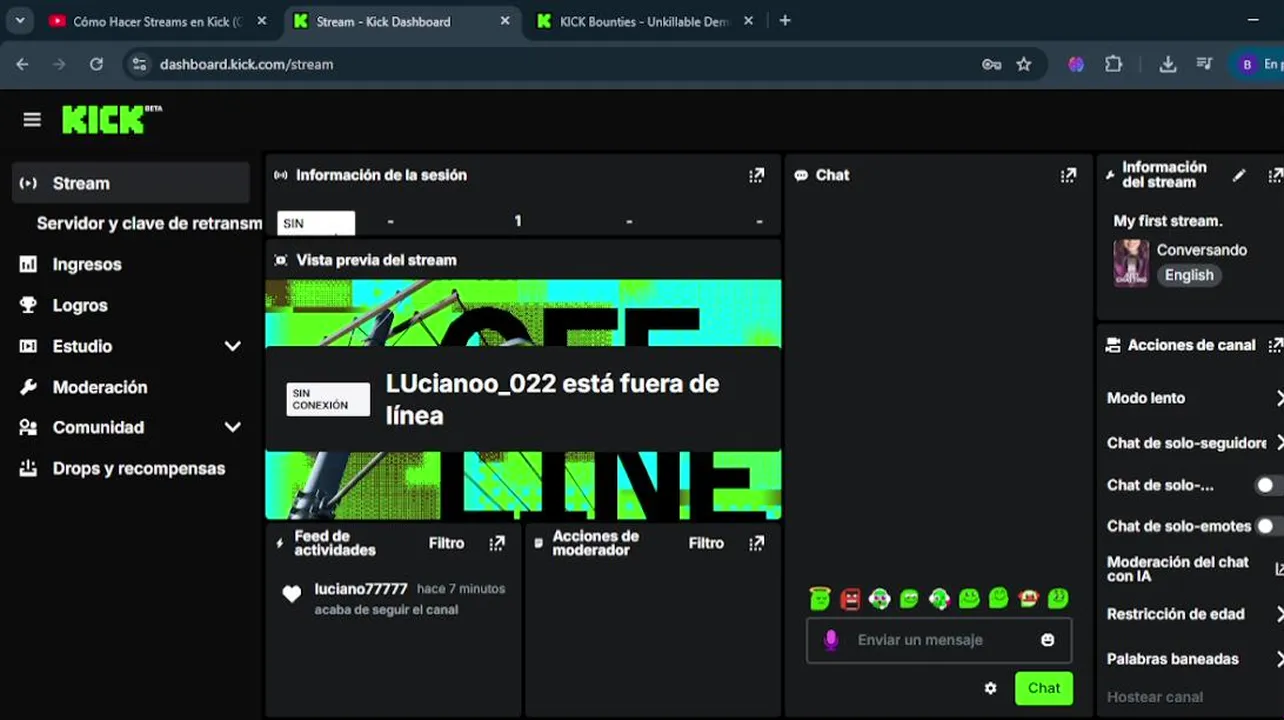Focus the Enviar un mensaje field
The width and height of the screenshot is (1284, 720).
click(x=939, y=640)
